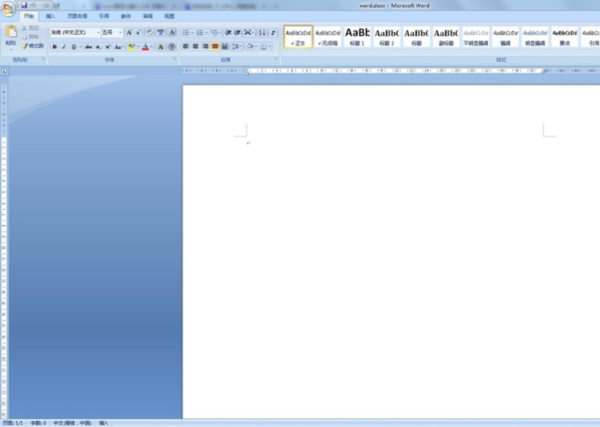
Task: Grow font size with A-up icon
Action: pos(129,33)
